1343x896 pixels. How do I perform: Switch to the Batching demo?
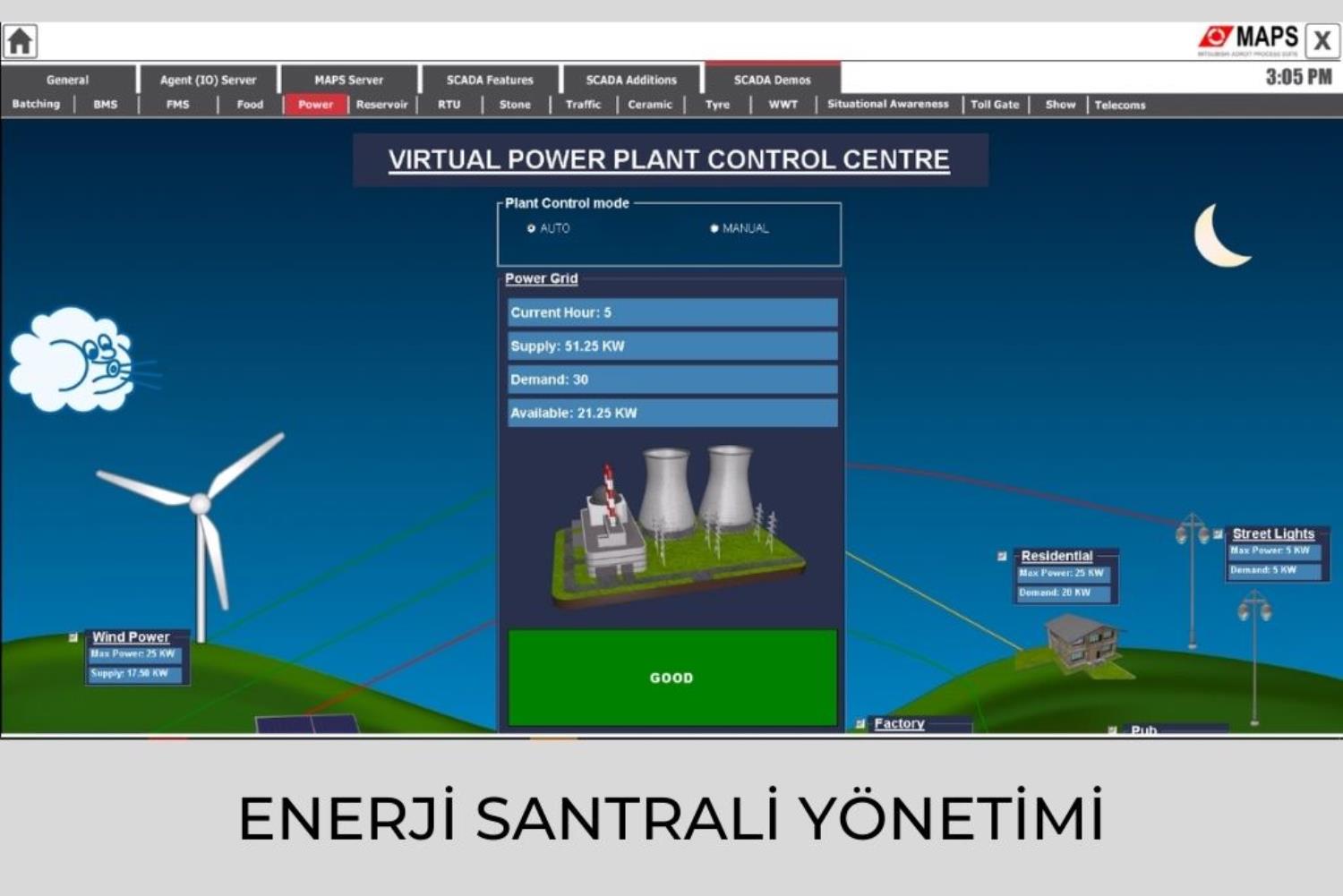click(x=36, y=104)
